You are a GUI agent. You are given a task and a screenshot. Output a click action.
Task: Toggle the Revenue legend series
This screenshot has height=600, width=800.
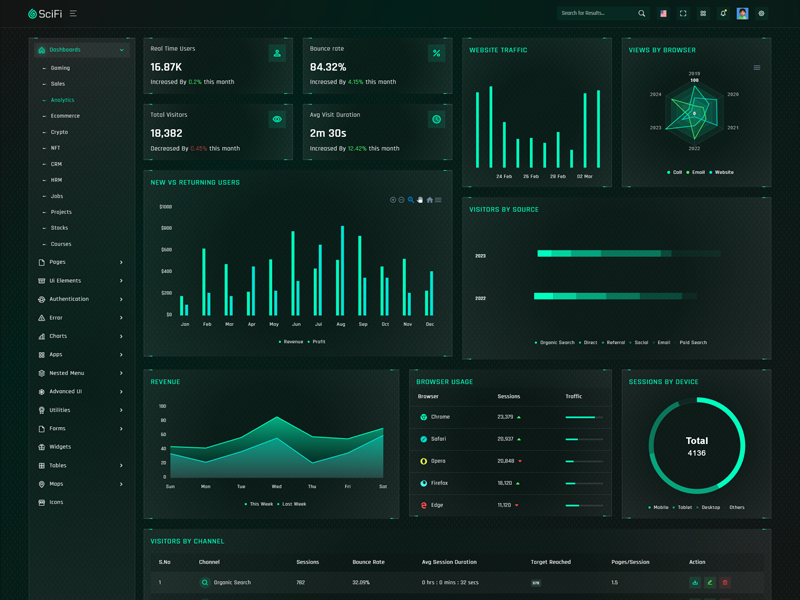pos(293,342)
